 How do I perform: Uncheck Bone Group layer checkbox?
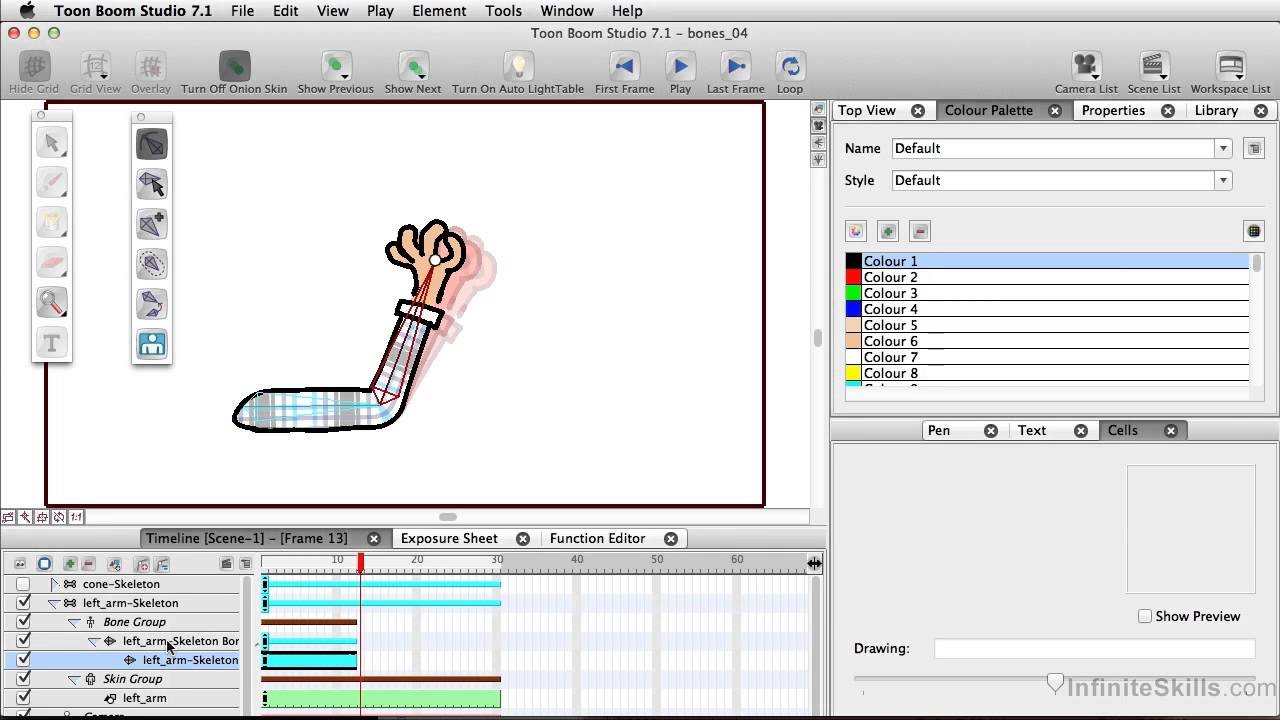[23, 622]
